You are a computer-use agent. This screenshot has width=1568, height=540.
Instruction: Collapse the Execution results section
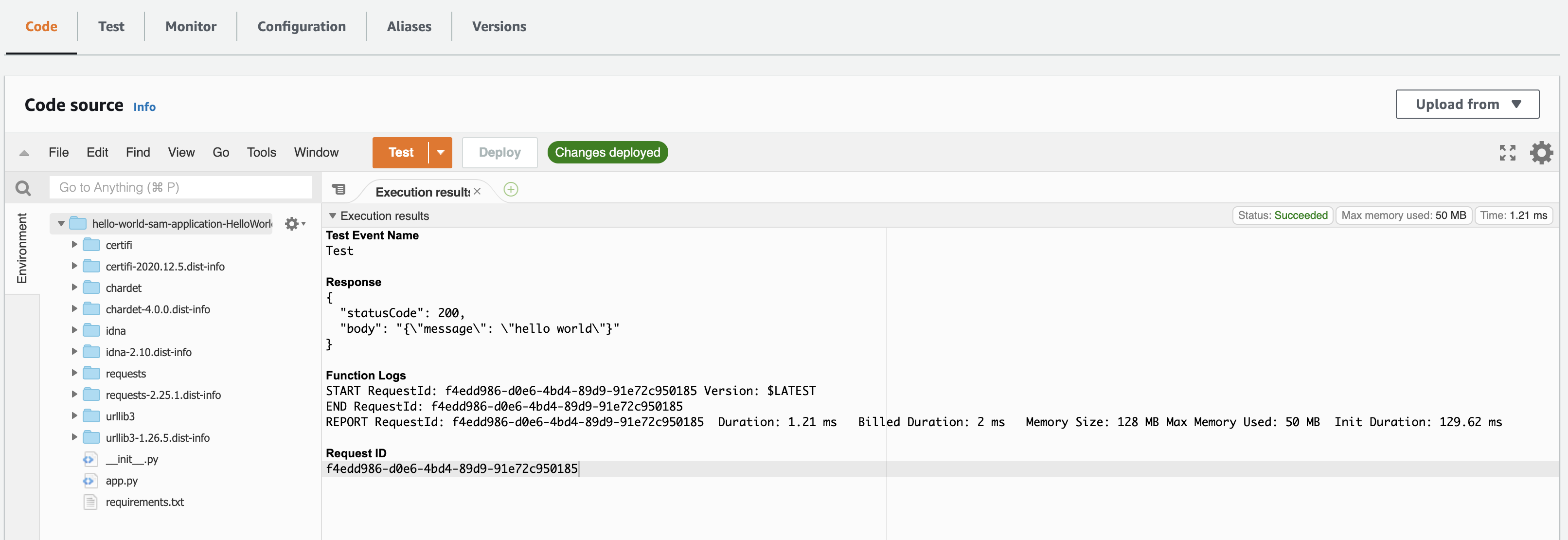[x=332, y=216]
